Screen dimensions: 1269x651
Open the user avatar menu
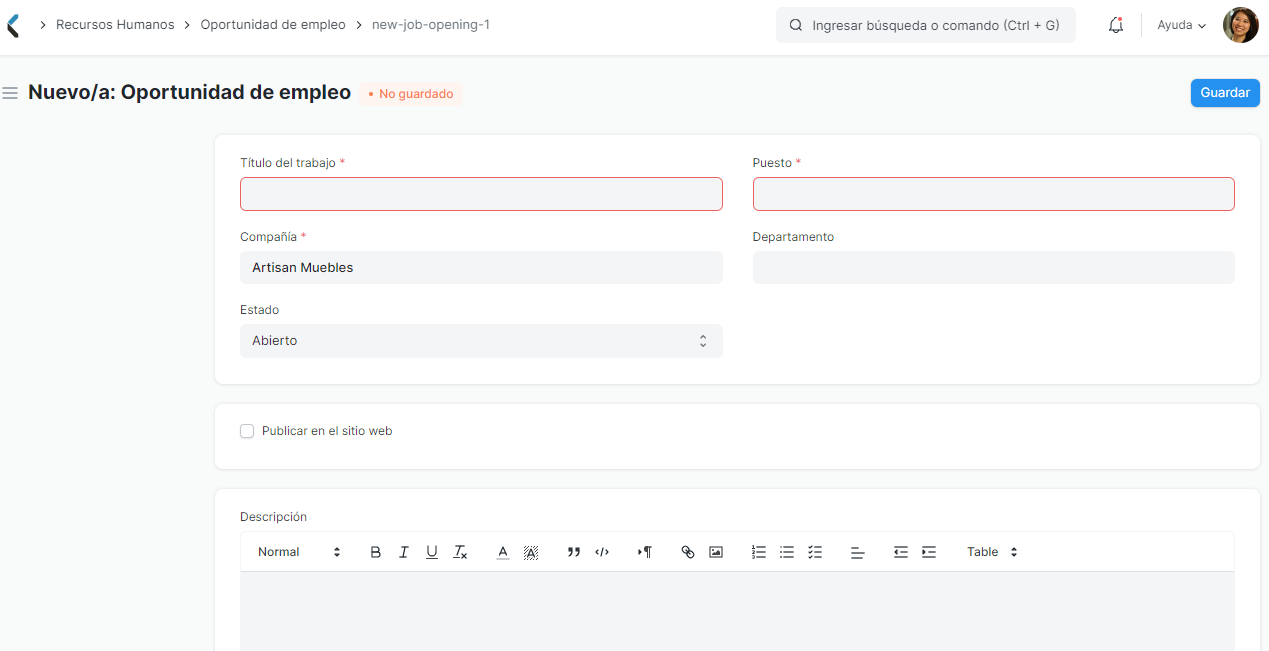pos(1240,25)
